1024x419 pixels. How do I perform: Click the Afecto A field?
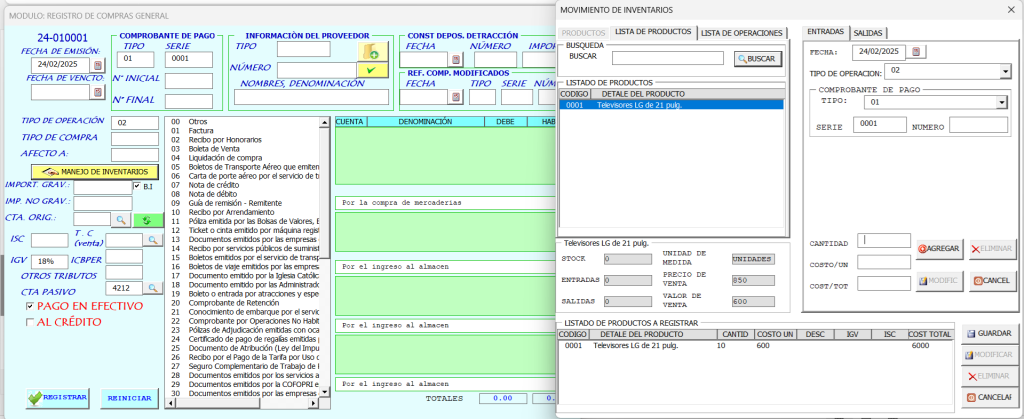pyautogui.click(x=135, y=155)
